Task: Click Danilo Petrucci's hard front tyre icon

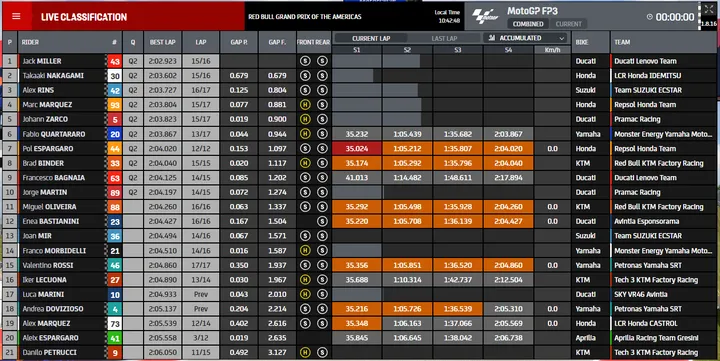Action: click(305, 352)
